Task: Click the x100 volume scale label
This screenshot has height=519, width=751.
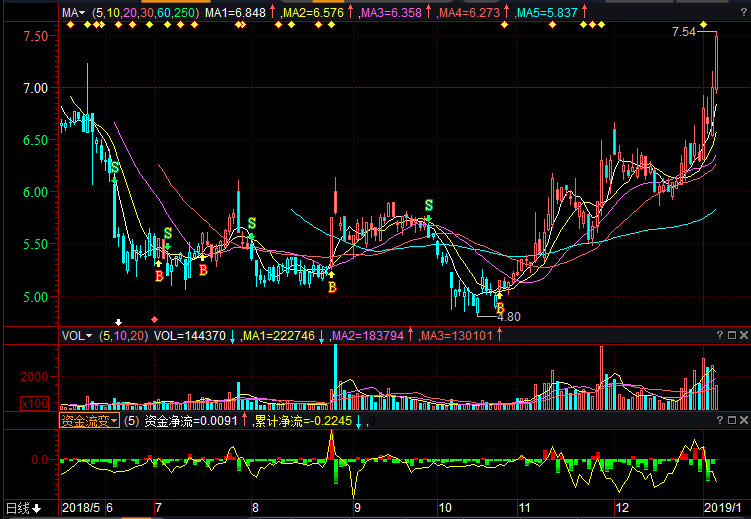Action: 34,403
